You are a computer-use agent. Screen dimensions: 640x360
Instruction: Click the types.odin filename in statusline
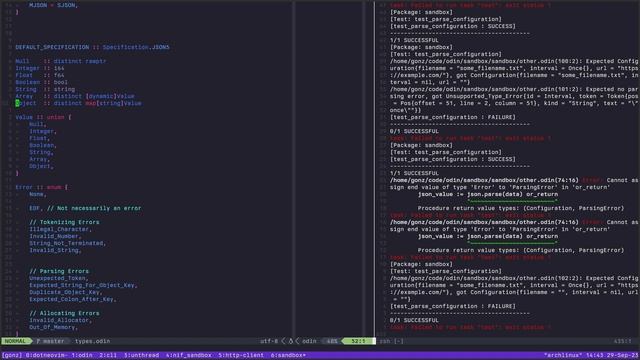coord(93,341)
